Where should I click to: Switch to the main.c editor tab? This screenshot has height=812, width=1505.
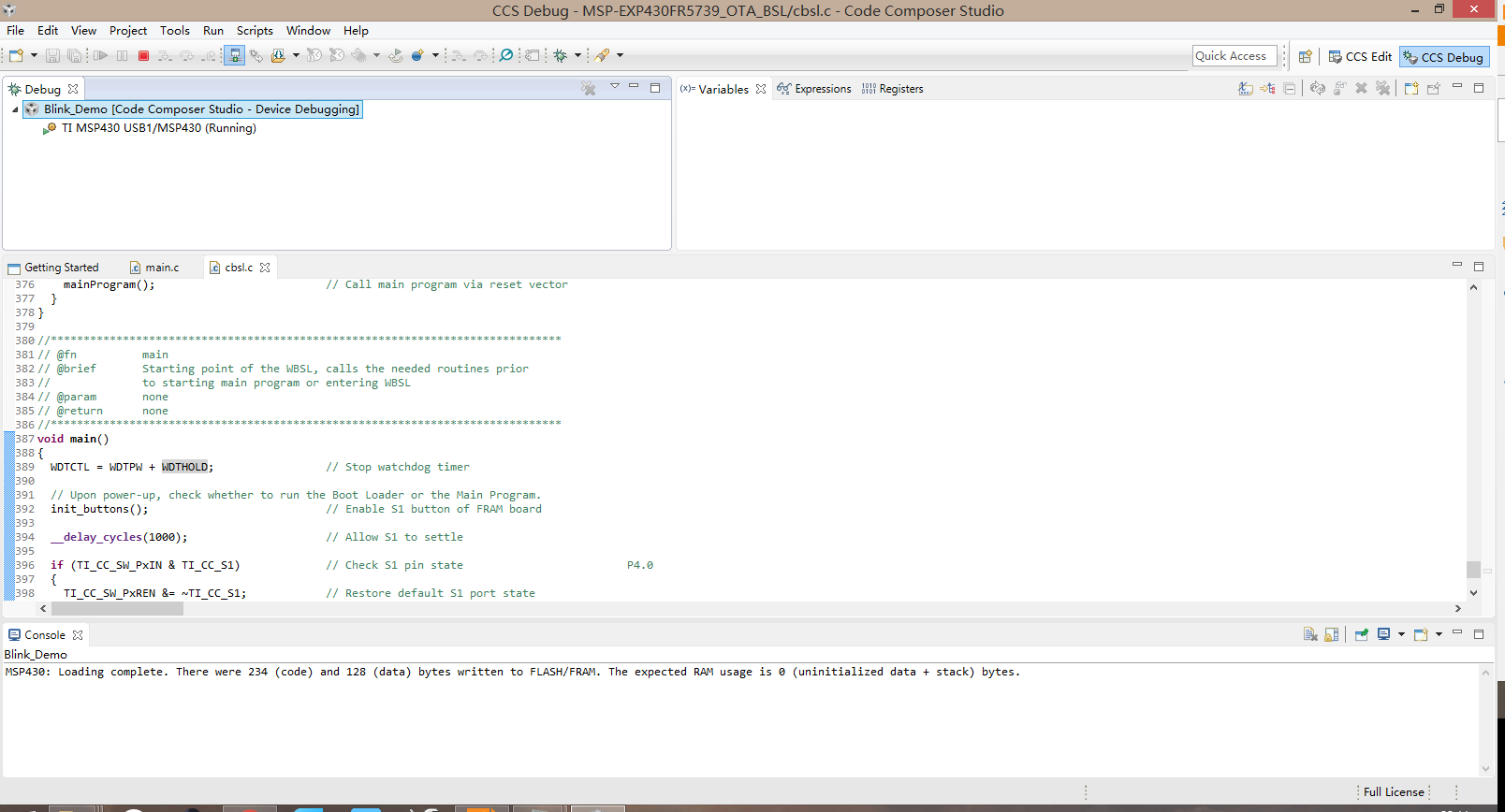point(154,268)
